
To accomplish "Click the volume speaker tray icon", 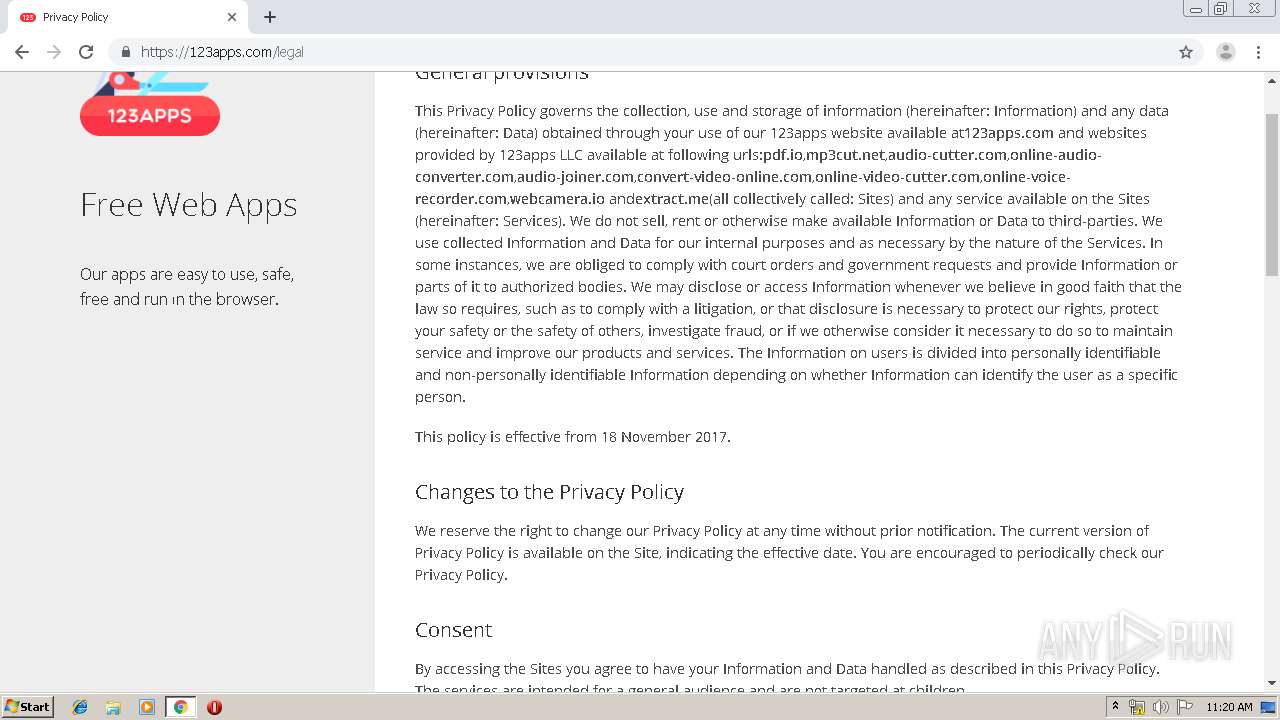I will click(x=1160, y=707).
